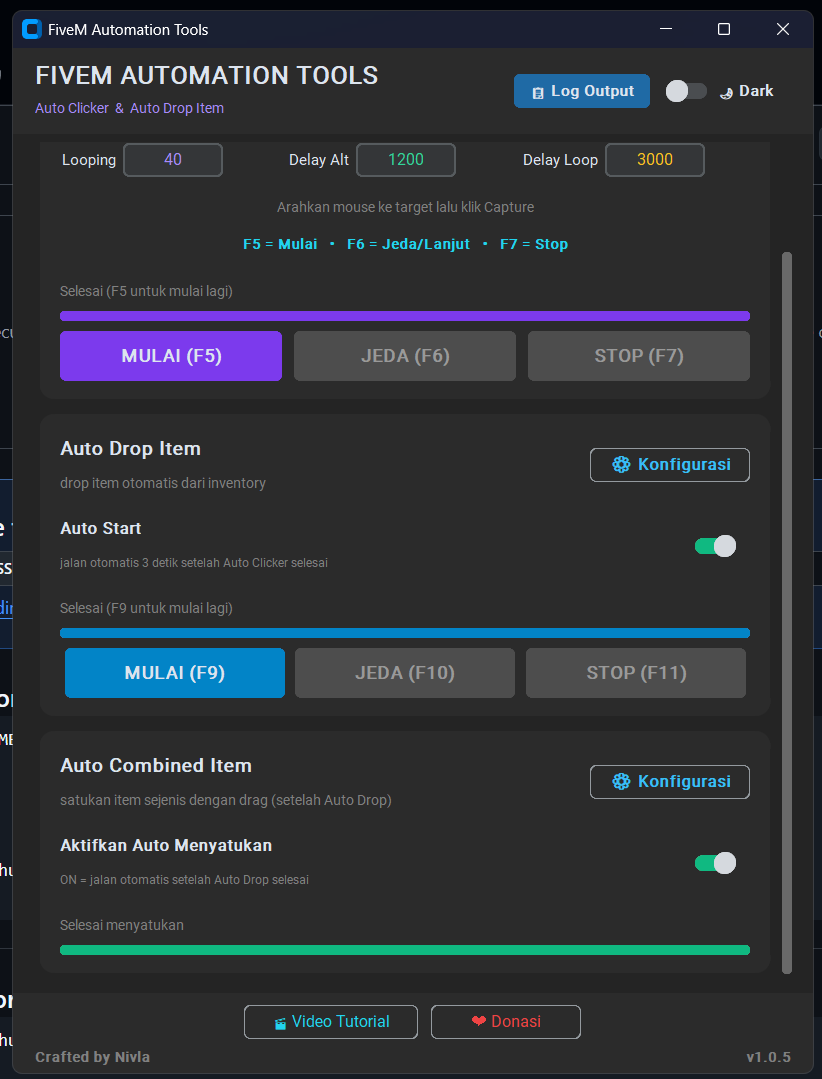Click the gear icon in Auto Combined Konfigurasi
822x1079 pixels.
[621, 782]
